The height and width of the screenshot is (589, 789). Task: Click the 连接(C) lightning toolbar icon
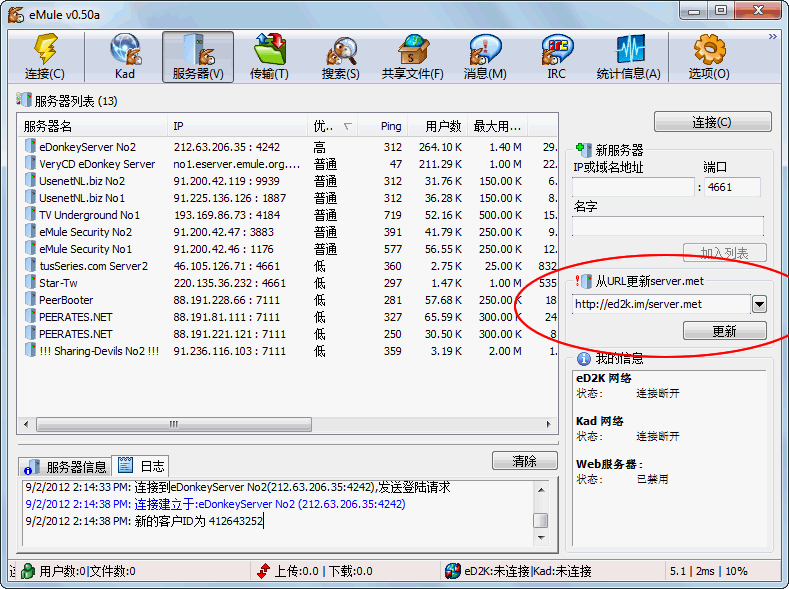tap(45, 56)
